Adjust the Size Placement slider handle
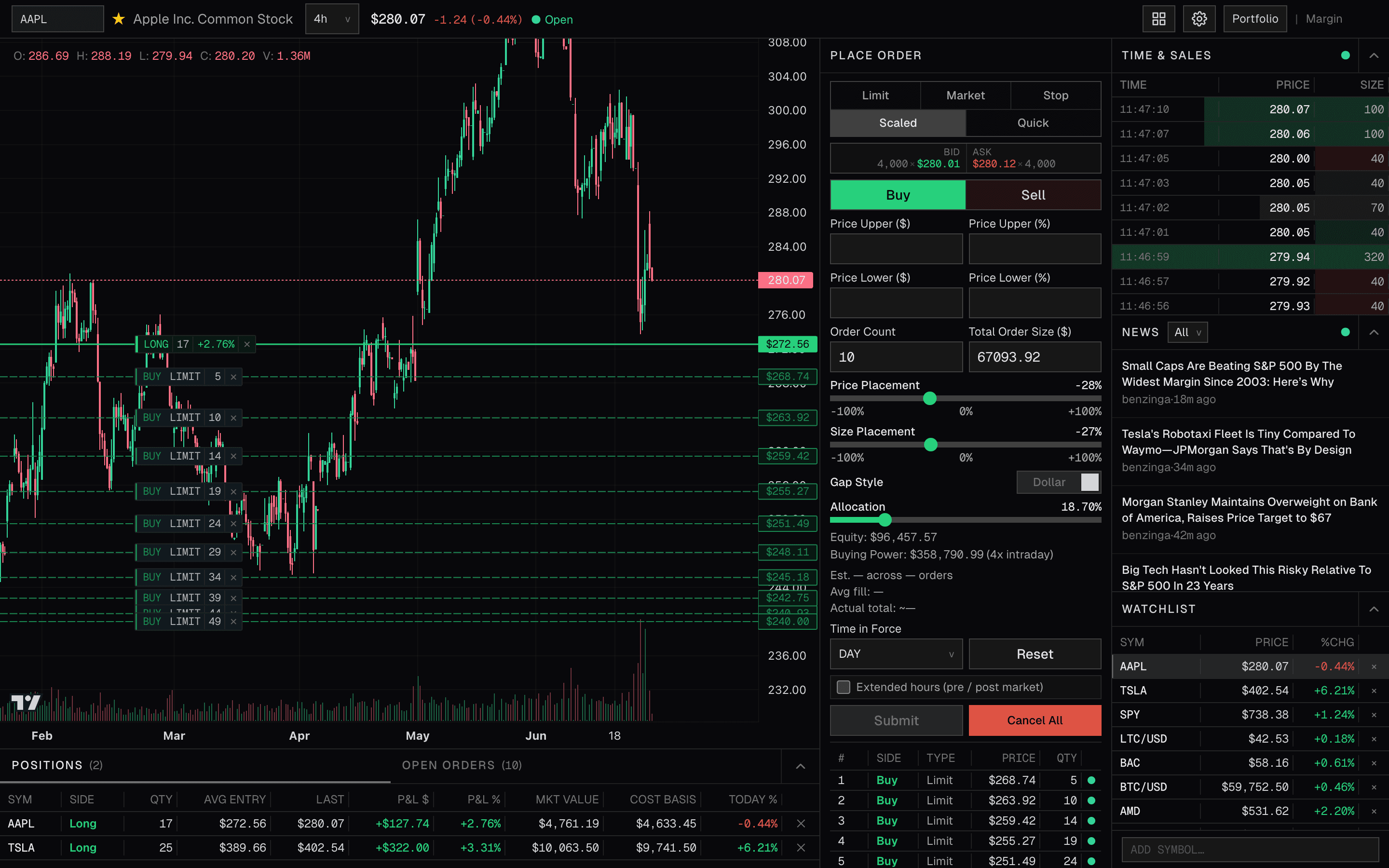Screen dimensions: 1389x868 pyautogui.click(x=930, y=445)
